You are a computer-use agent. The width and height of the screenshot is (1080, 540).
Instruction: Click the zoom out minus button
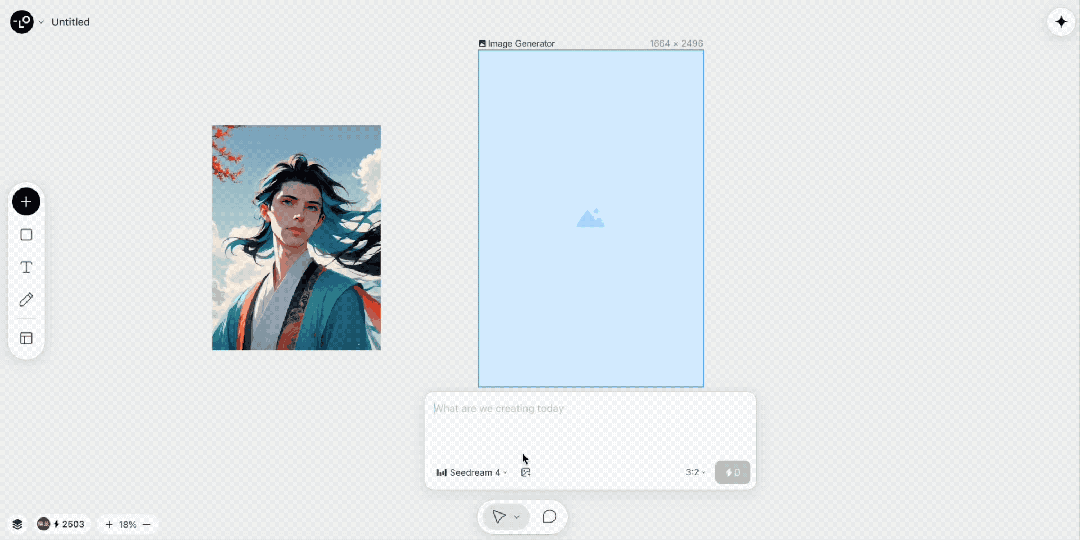pos(147,524)
